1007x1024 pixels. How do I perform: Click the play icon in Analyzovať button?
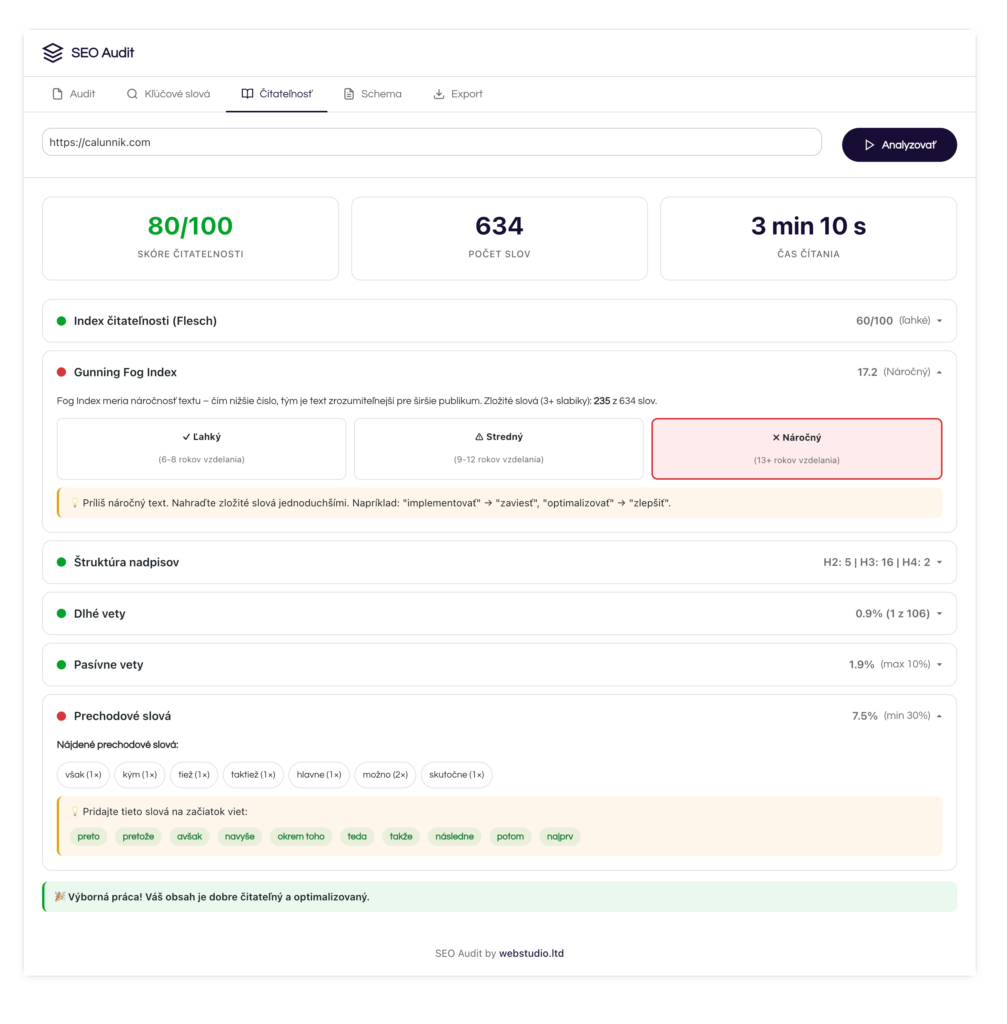[869, 145]
